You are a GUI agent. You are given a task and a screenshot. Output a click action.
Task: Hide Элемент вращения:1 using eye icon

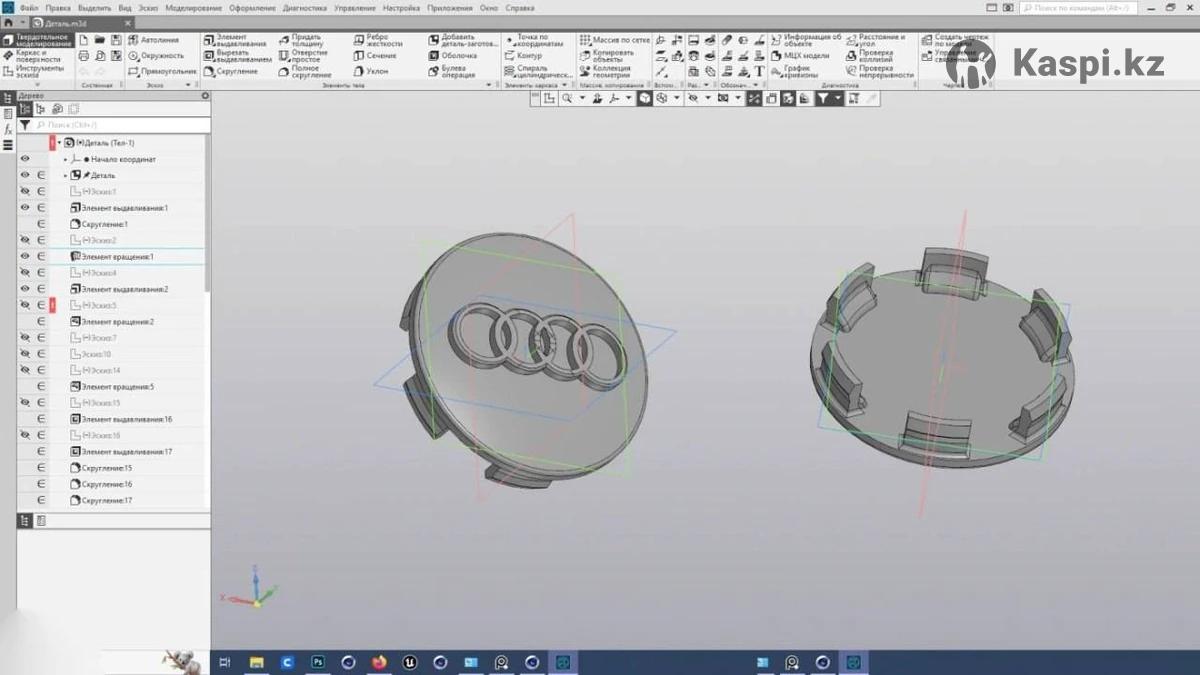(25, 257)
